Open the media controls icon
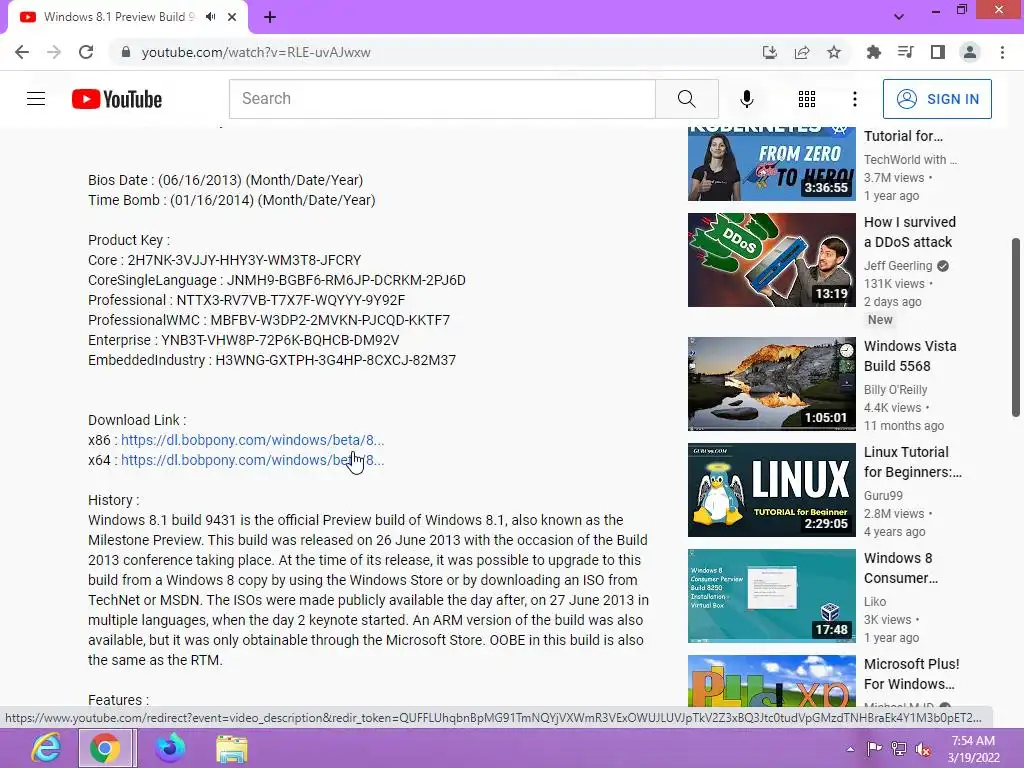Image resolution: width=1024 pixels, height=768 pixels. tap(906, 52)
